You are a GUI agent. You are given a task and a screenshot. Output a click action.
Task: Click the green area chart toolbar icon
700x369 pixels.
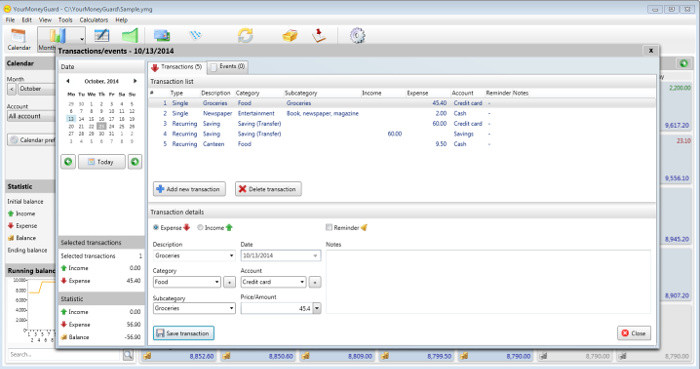click(129, 36)
